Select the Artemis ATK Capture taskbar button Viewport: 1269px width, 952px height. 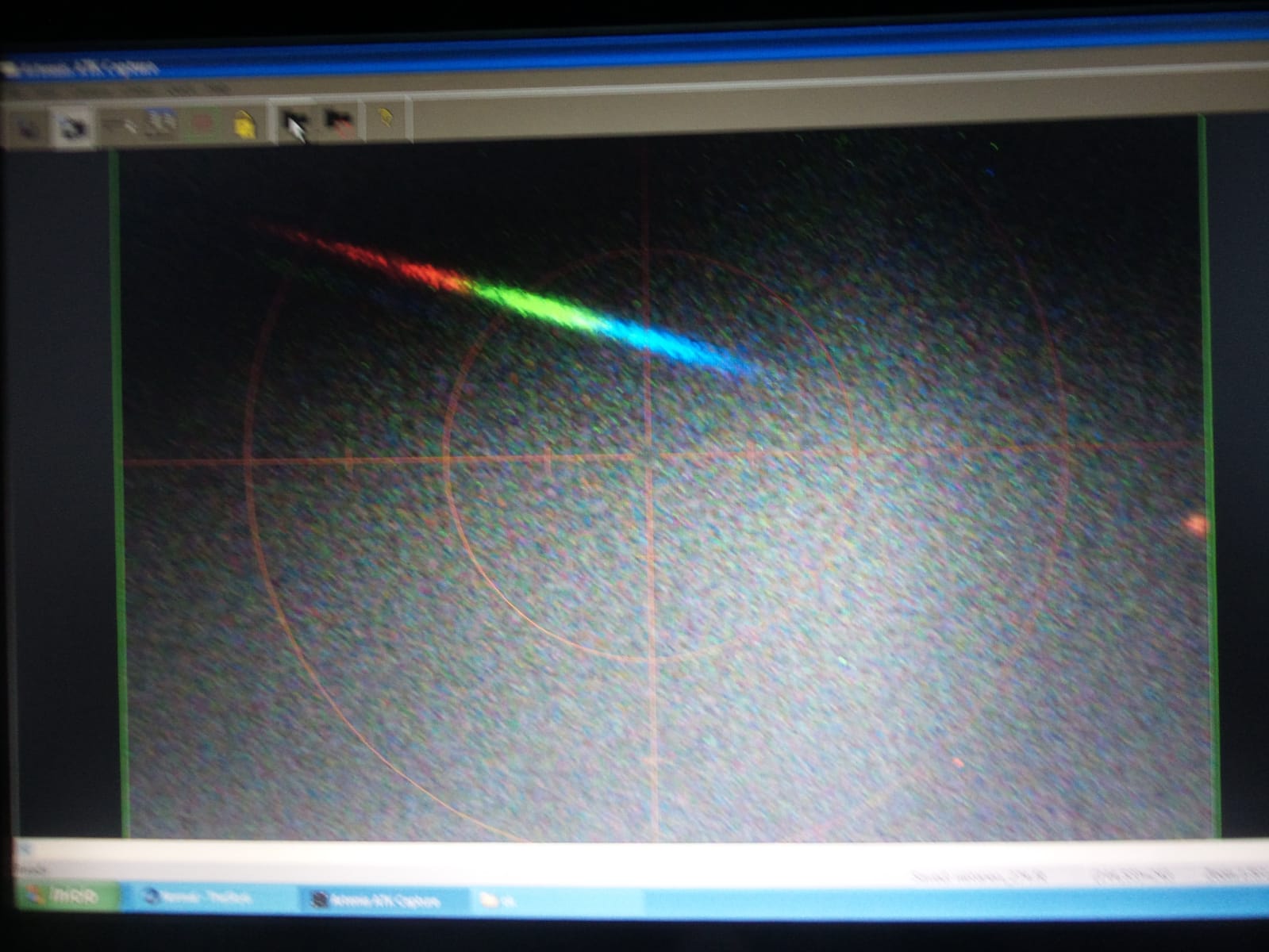tap(383, 900)
